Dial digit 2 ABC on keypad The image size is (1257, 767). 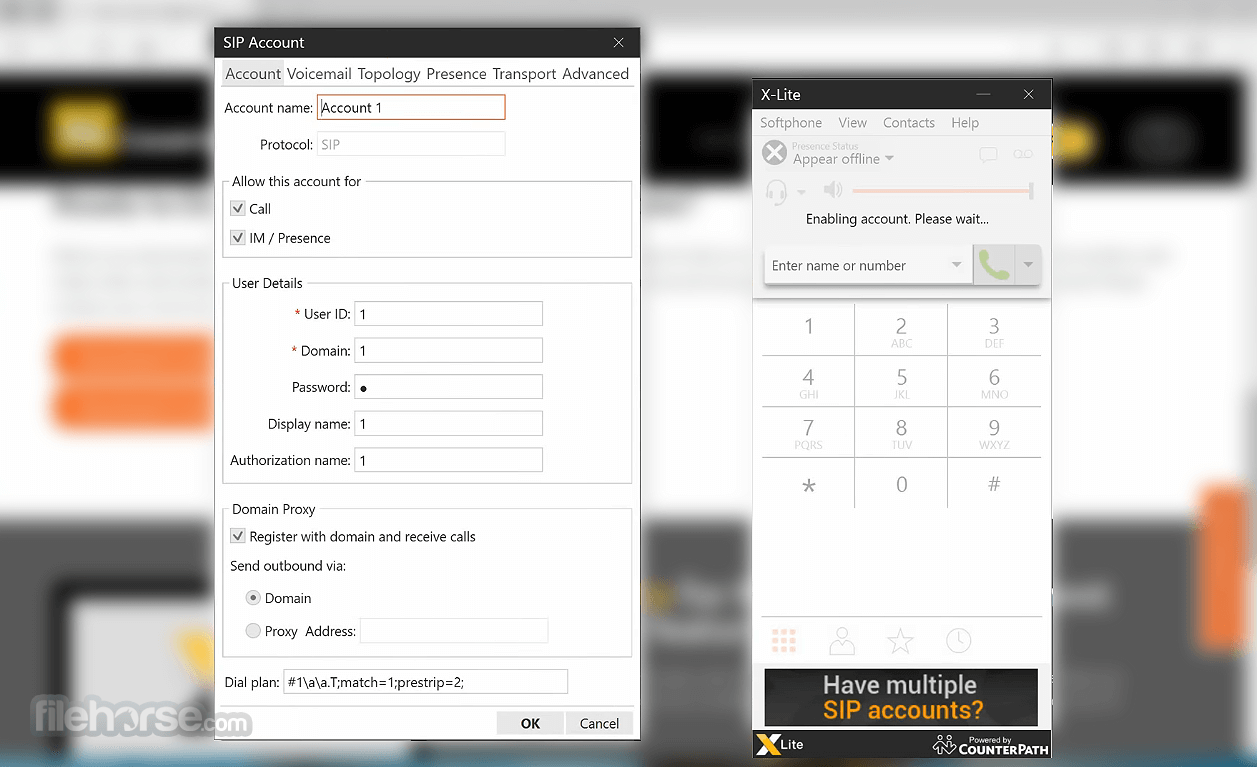(901, 330)
